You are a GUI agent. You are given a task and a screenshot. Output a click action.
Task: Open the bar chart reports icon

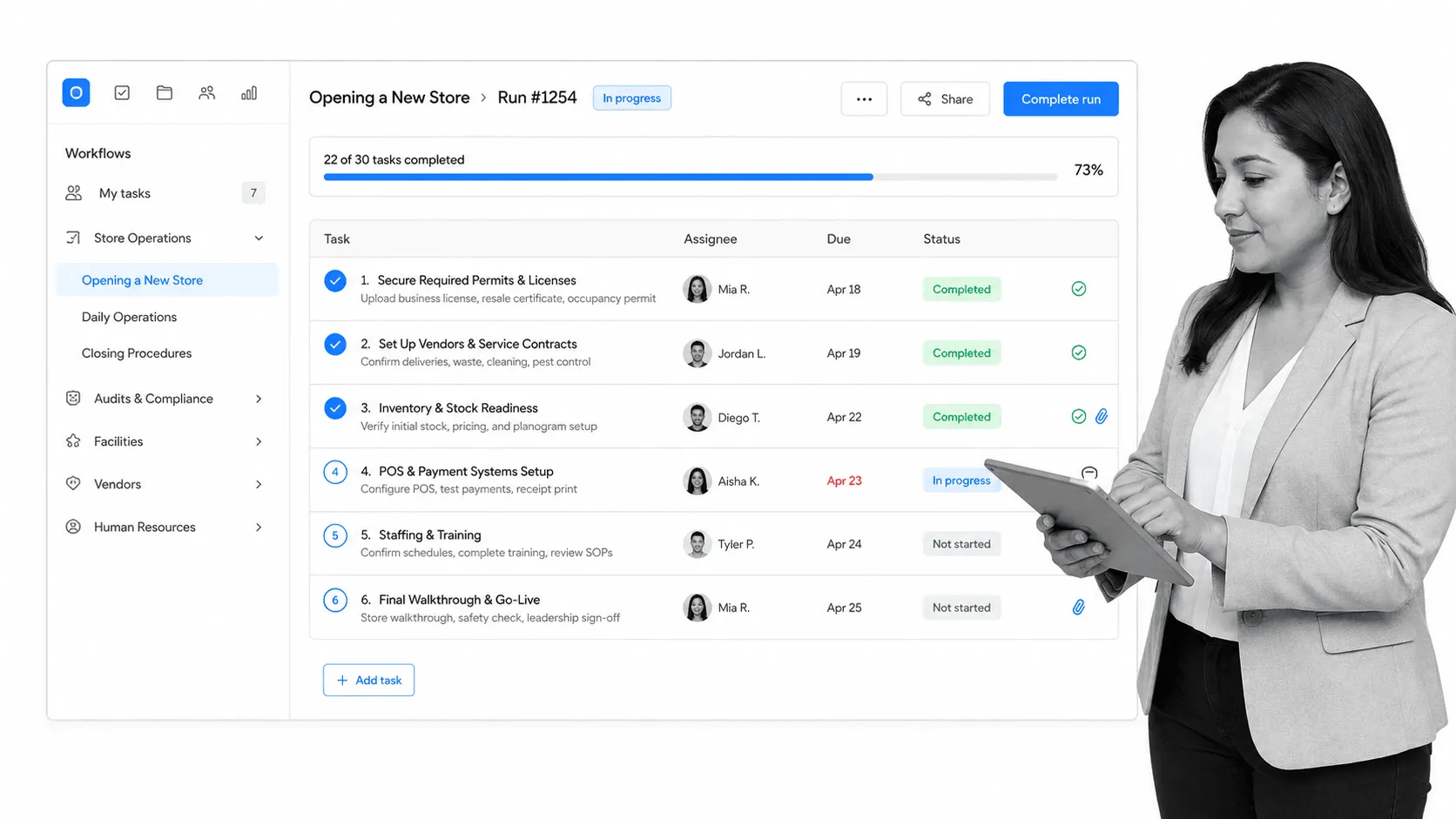[x=249, y=92]
